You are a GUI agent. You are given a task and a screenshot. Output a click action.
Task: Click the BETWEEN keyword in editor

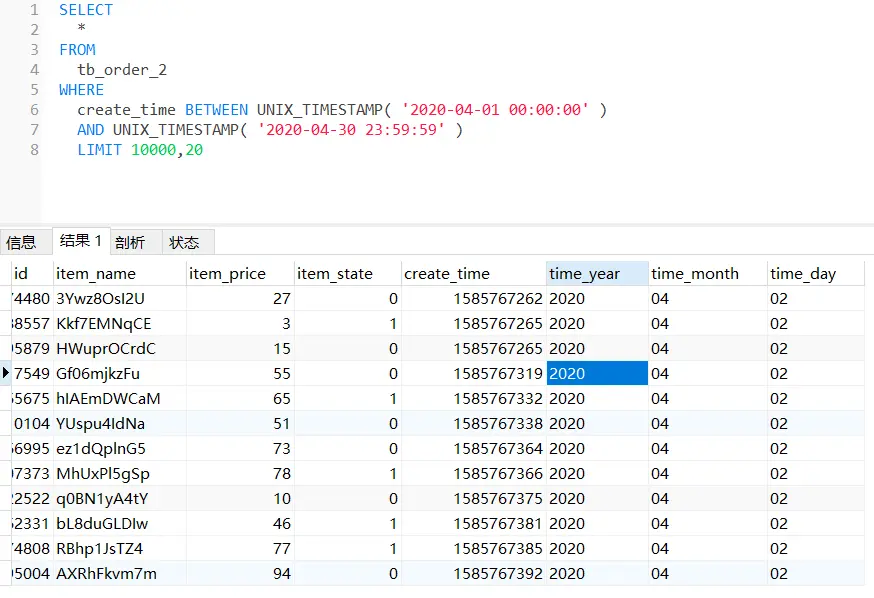[216, 110]
